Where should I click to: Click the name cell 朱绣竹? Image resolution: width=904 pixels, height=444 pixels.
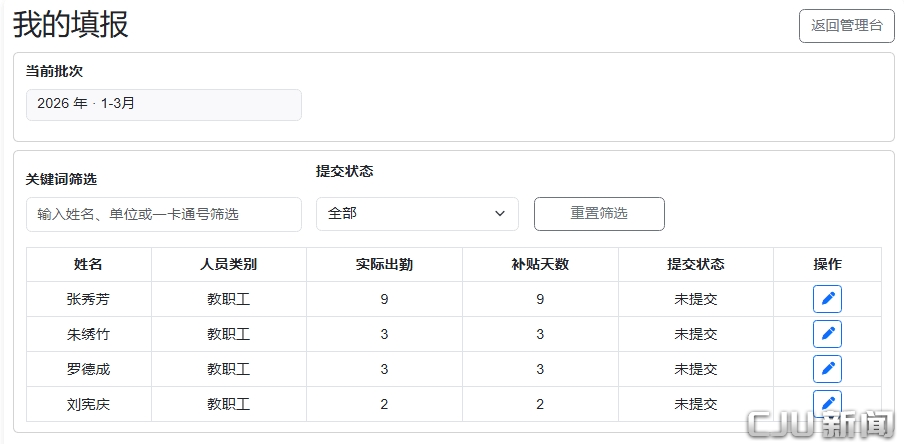(89, 334)
